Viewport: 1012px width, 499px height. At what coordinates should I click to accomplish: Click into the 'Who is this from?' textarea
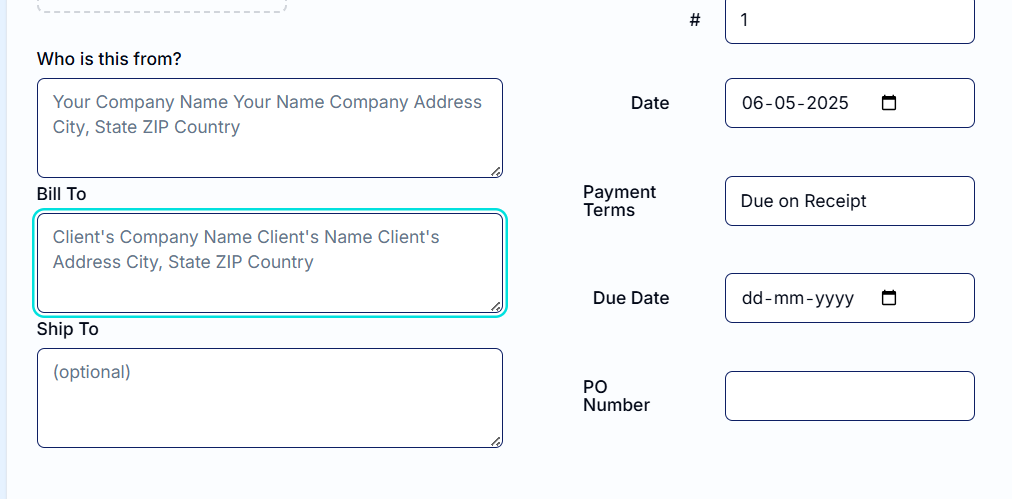point(270,128)
